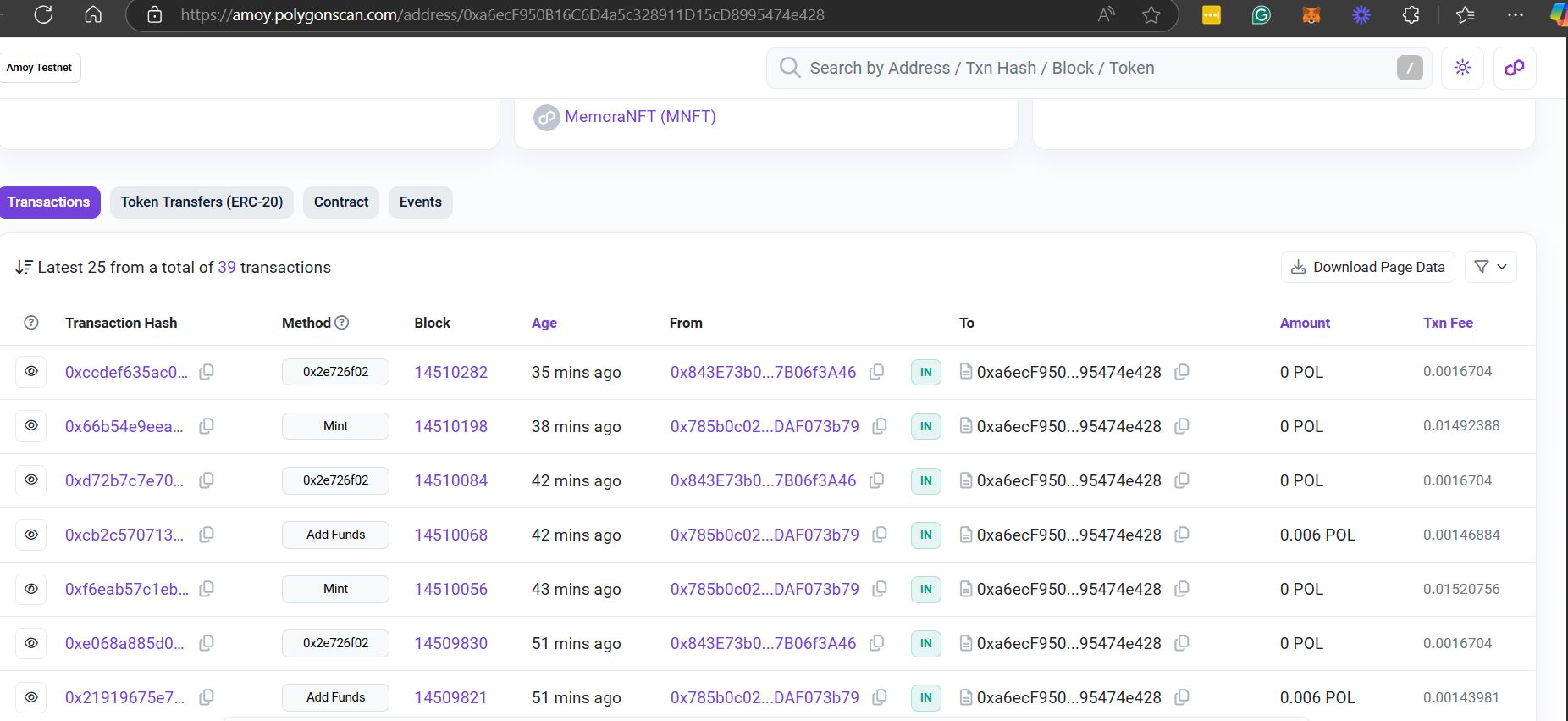Open yellow notes extension icon
Screen dimensions: 1568x721
click(x=1212, y=14)
